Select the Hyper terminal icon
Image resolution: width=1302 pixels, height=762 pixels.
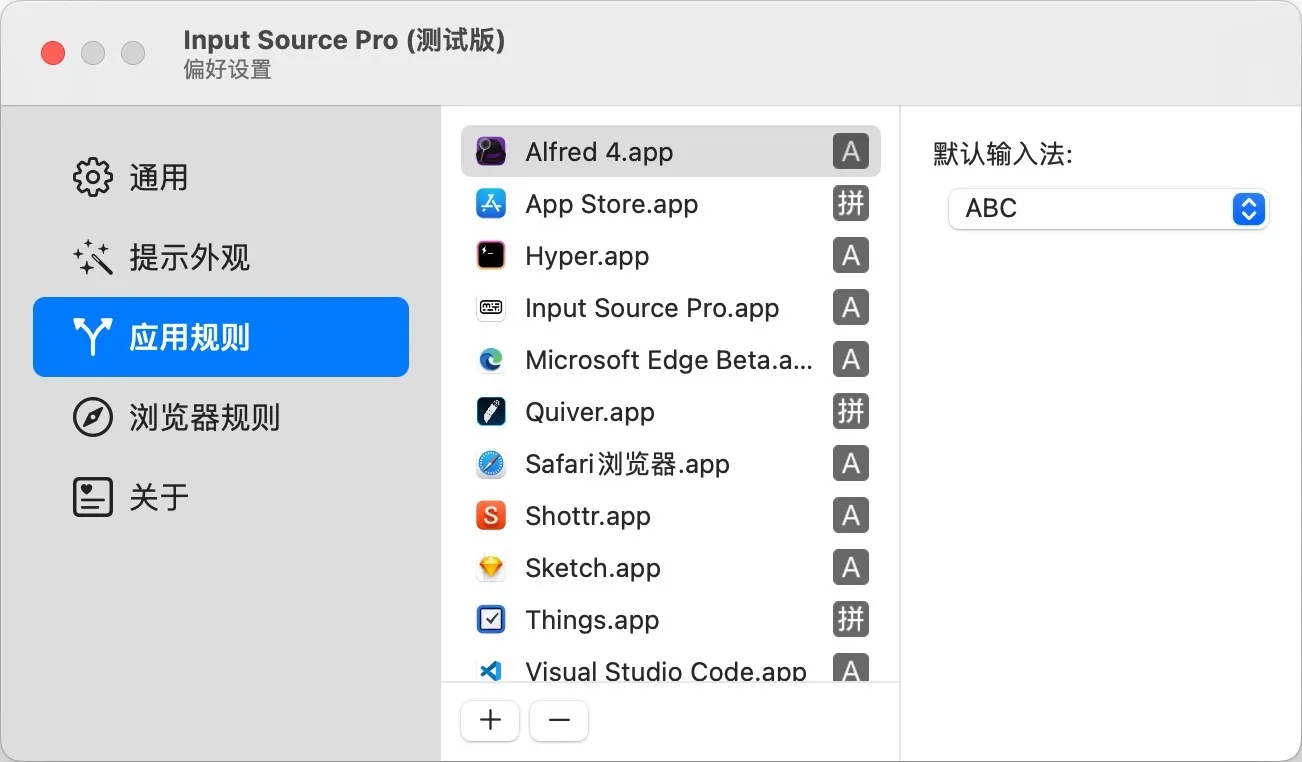[x=490, y=256]
